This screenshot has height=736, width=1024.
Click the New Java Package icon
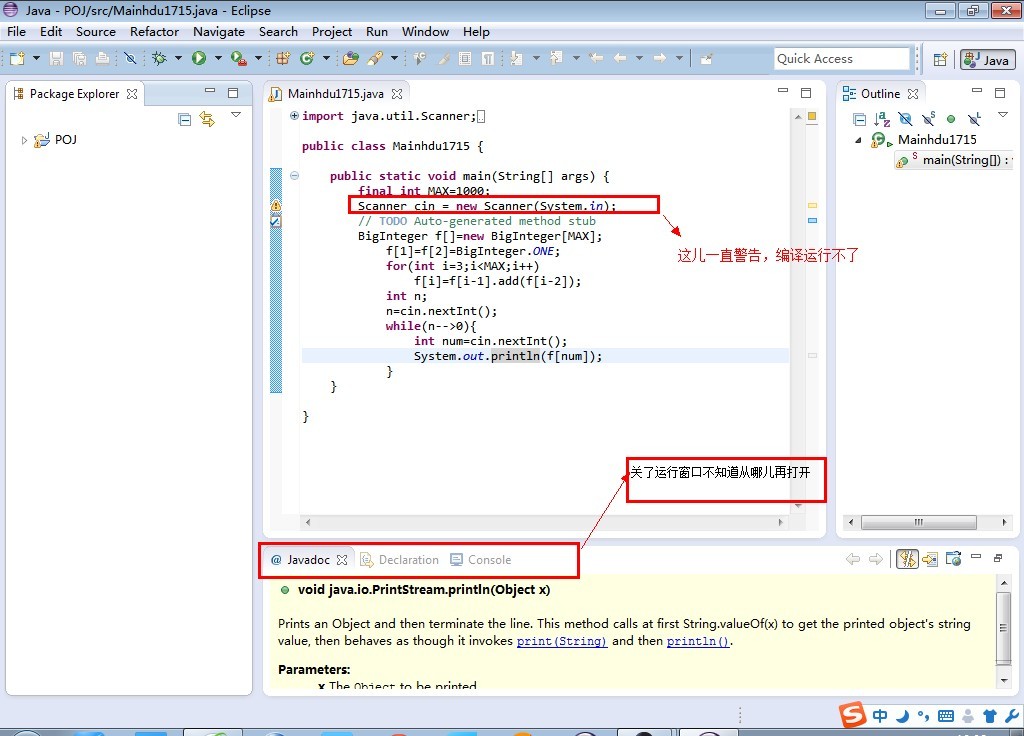coord(283,59)
